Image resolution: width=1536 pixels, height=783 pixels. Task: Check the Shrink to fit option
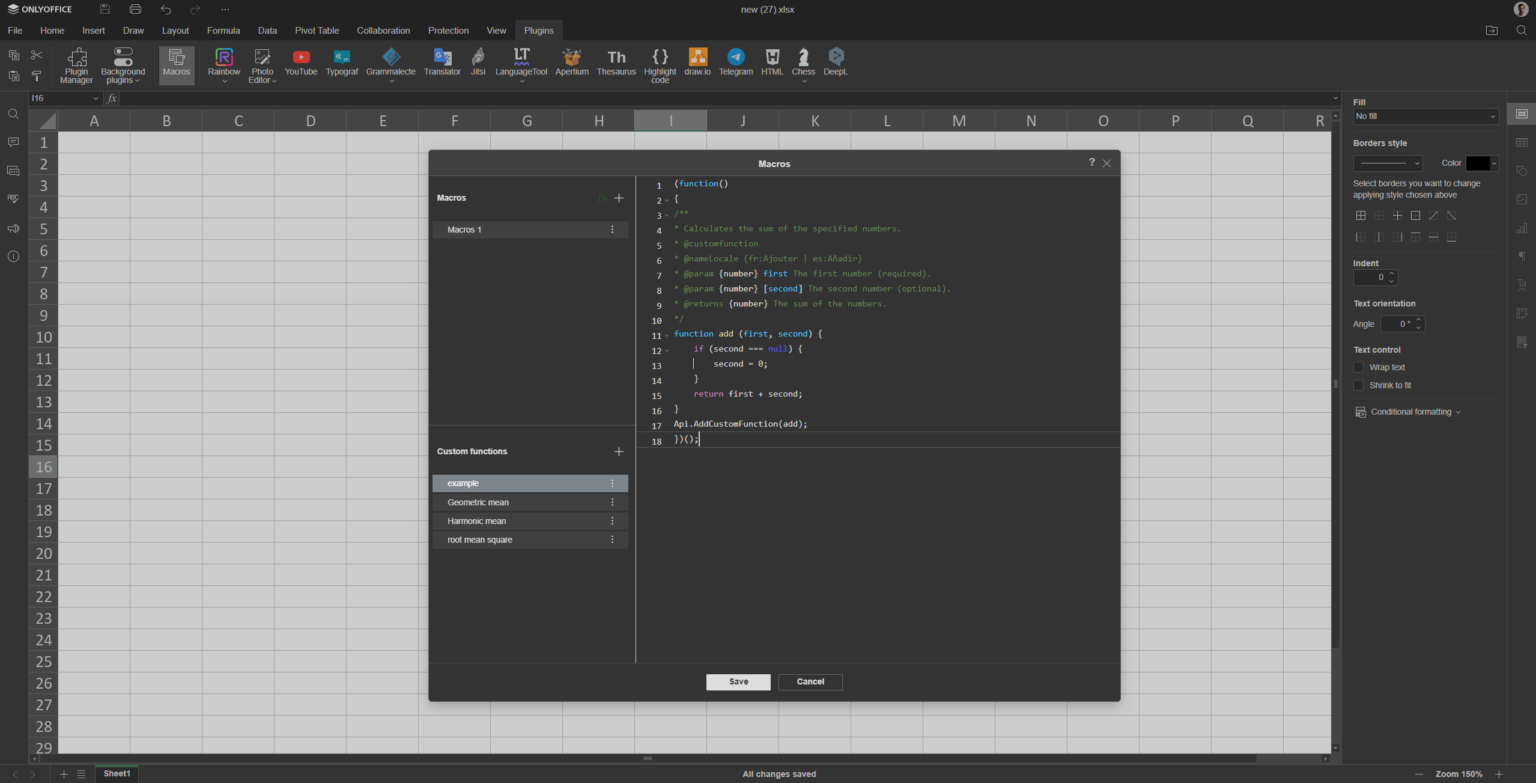(1359, 385)
